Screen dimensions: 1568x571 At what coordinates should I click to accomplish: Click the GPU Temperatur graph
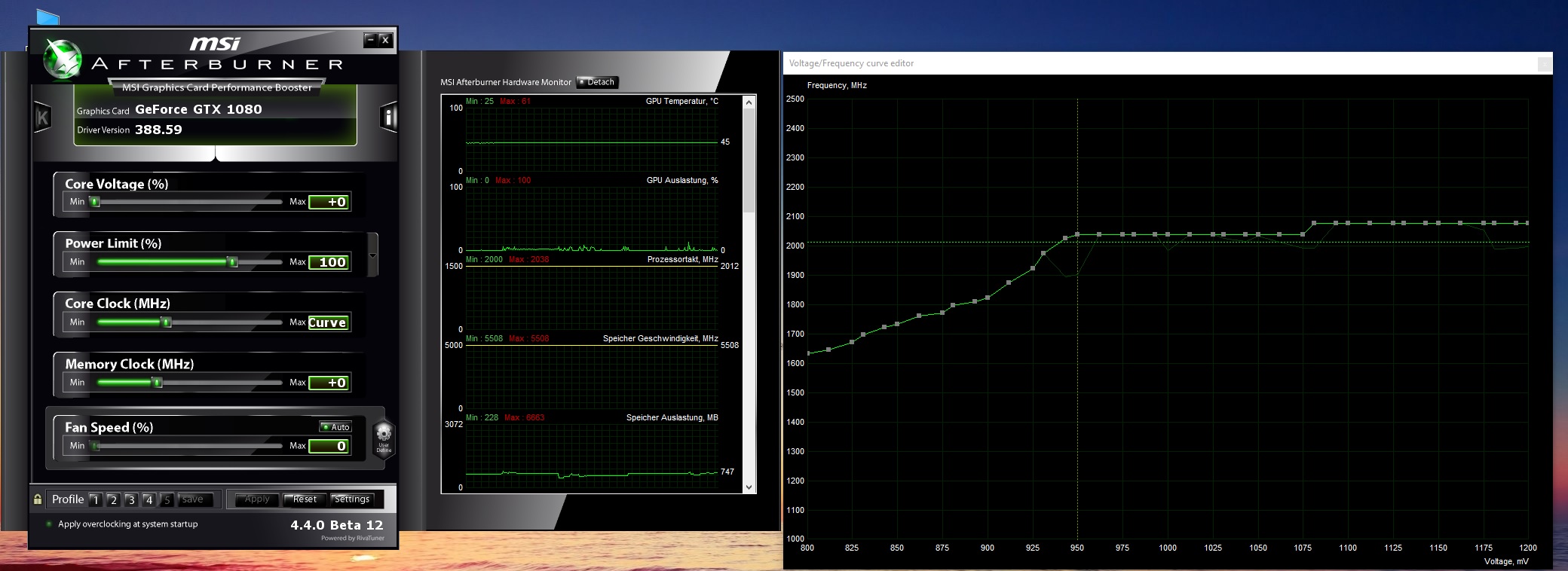592,139
